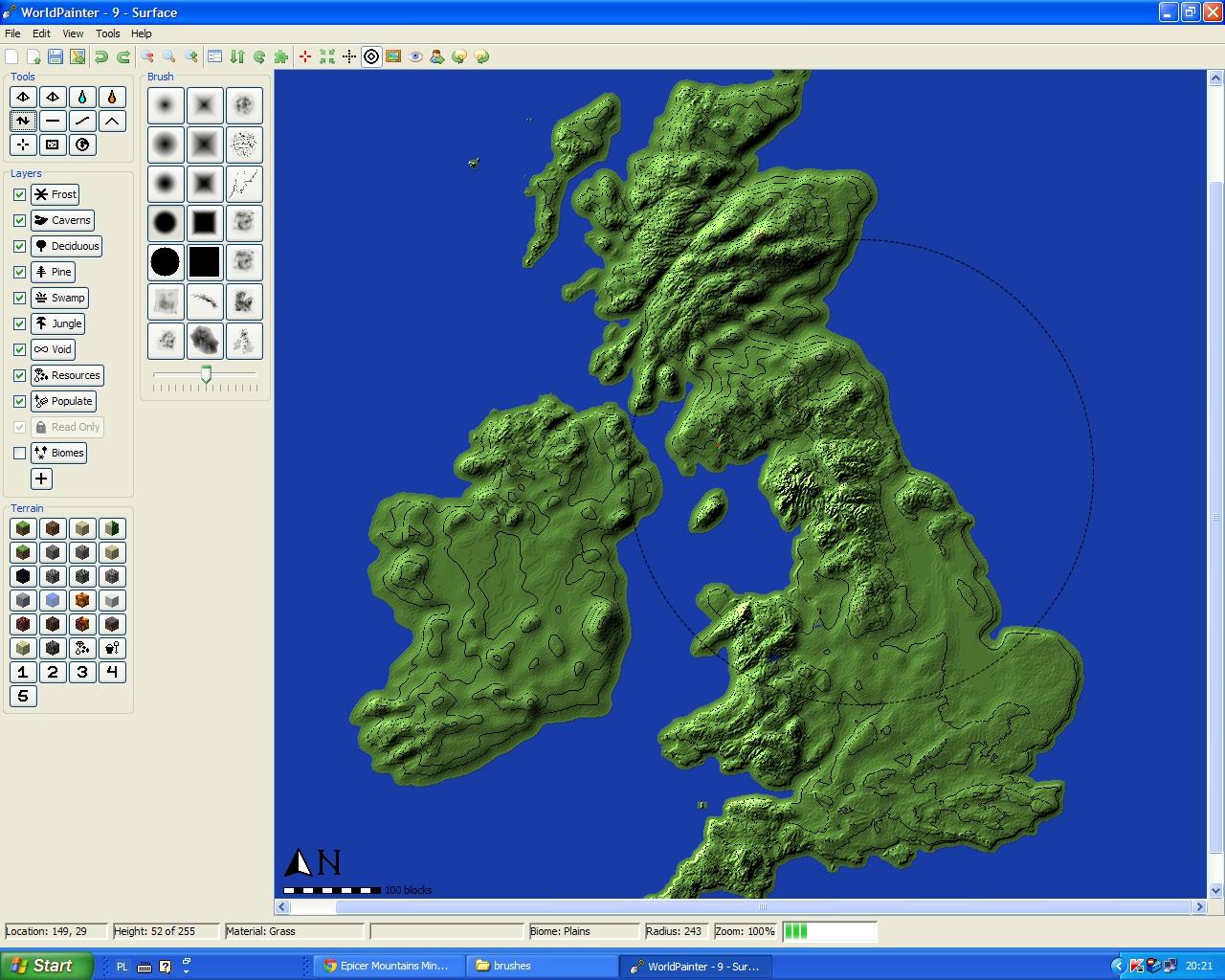1225x980 pixels.
Task: Select the large solid circle brush
Action: 166,261
